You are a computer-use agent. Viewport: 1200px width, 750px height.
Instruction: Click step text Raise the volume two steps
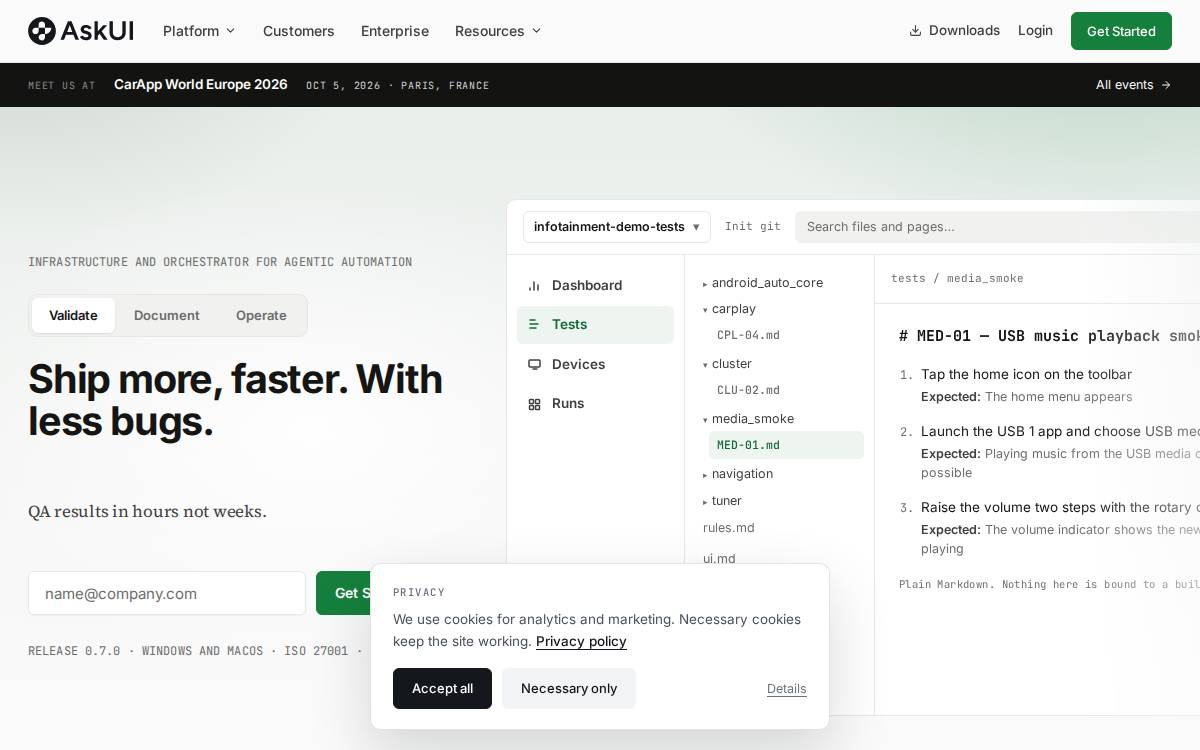[x=1060, y=507]
